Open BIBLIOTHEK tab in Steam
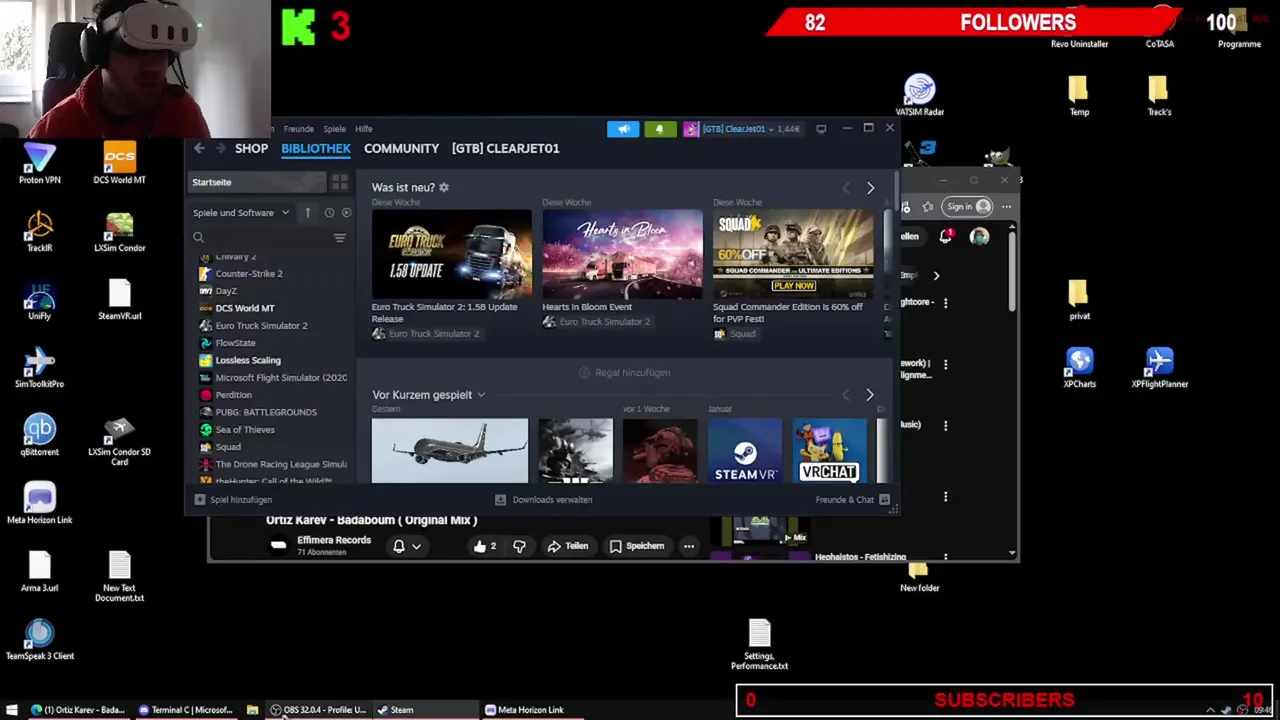 point(316,148)
